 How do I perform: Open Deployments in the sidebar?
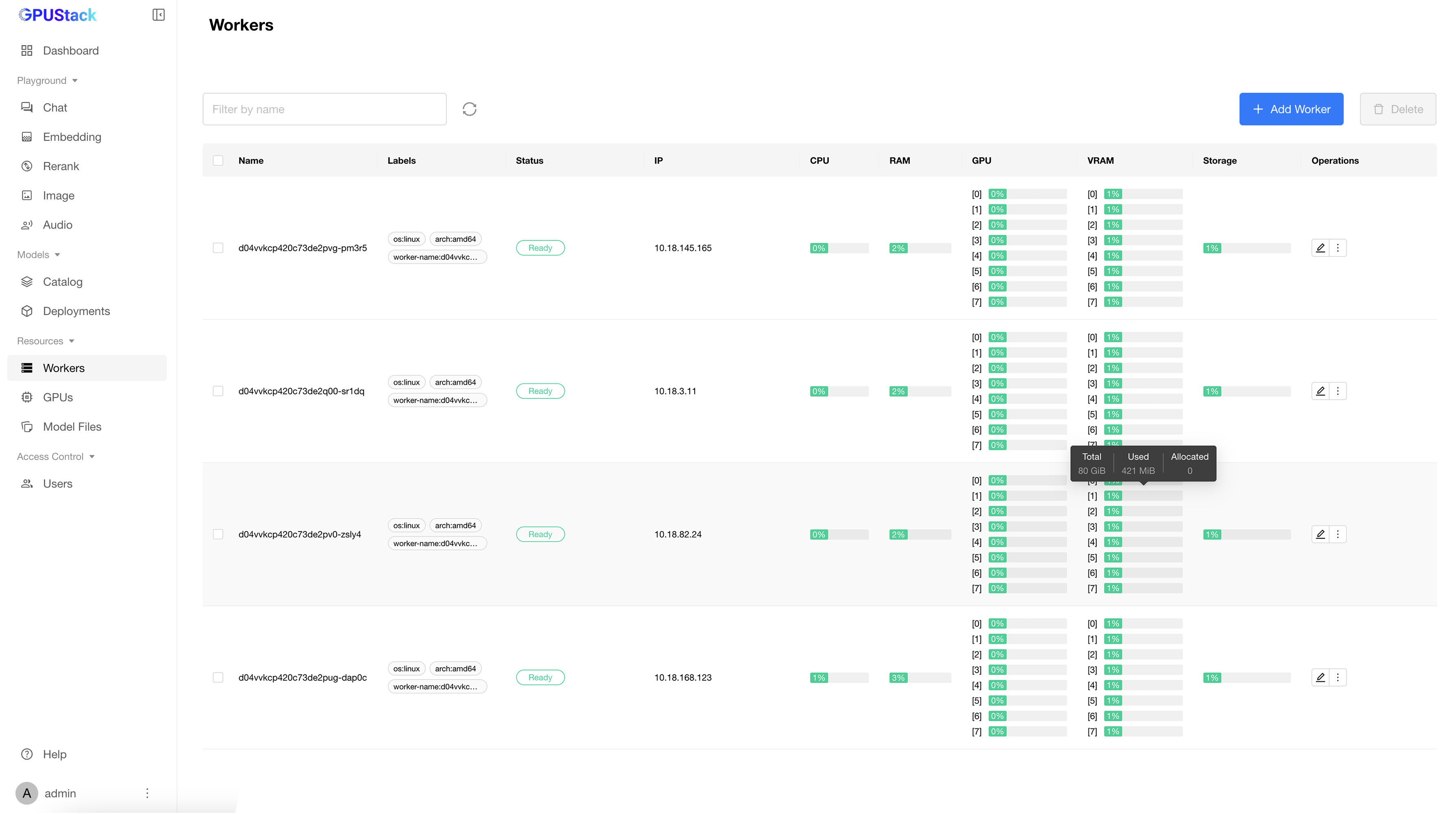pyautogui.click(x=76, y=311)
